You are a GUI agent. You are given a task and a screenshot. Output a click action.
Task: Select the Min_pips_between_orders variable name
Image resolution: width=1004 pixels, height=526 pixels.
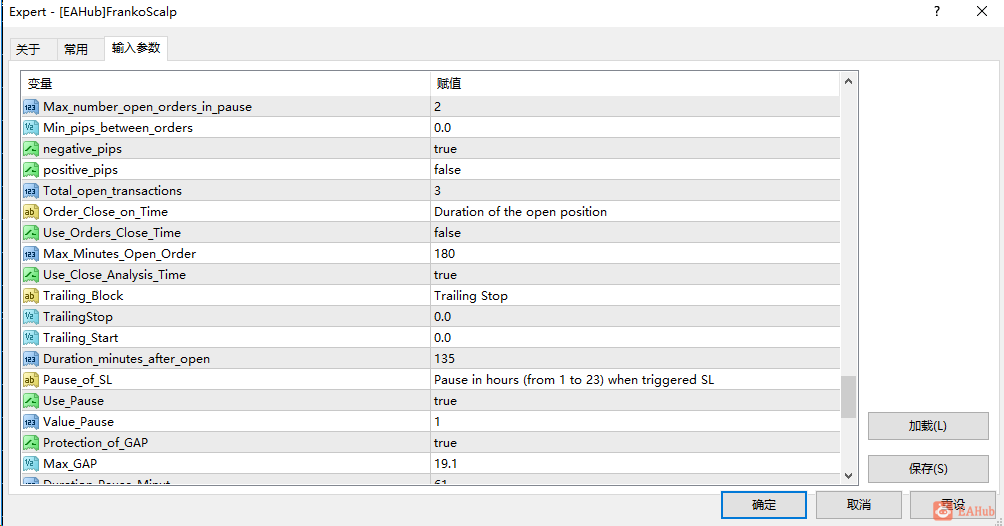[x=118, y=127]
